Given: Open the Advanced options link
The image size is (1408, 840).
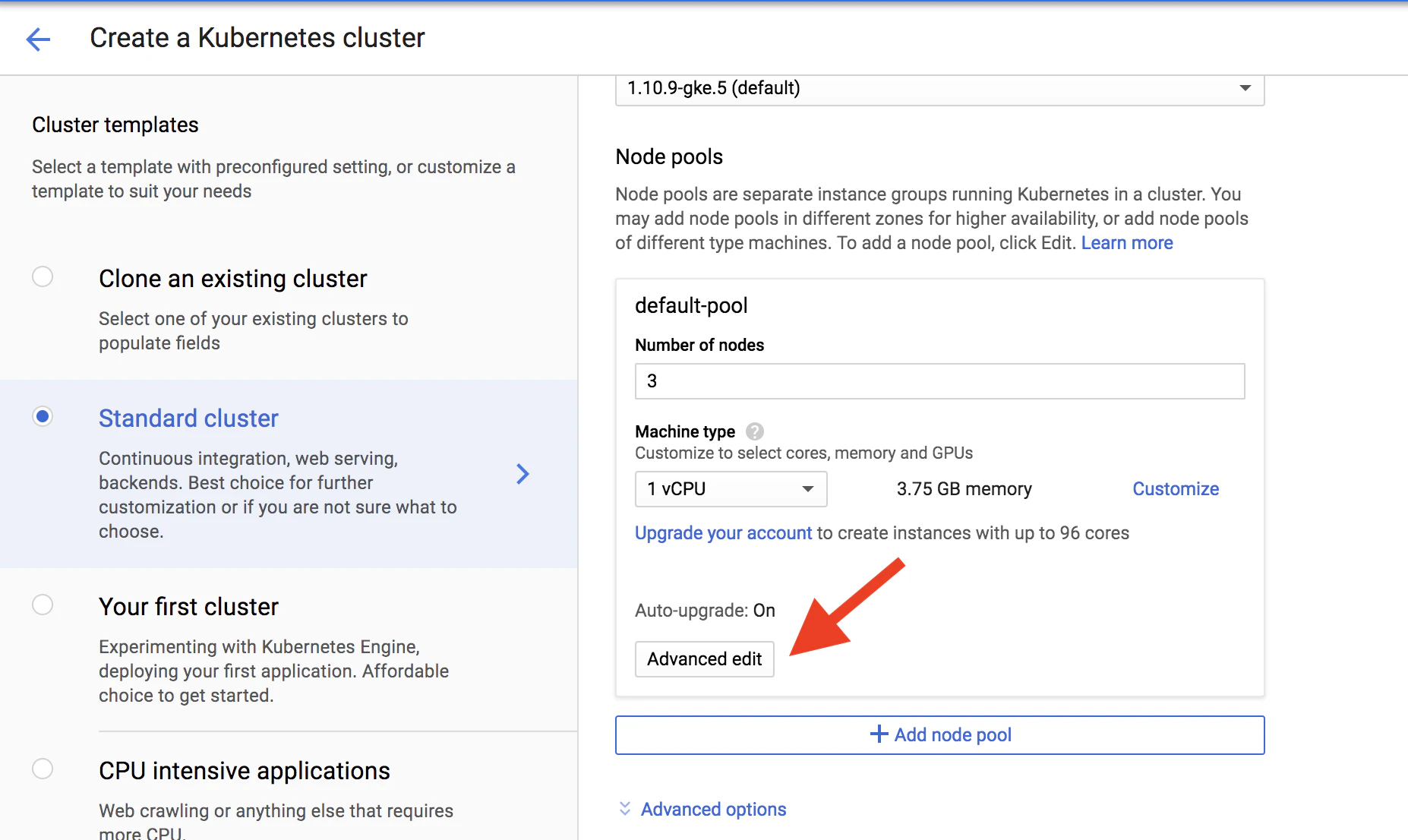Looking at the screenshot, I should (x=713, y=810).
